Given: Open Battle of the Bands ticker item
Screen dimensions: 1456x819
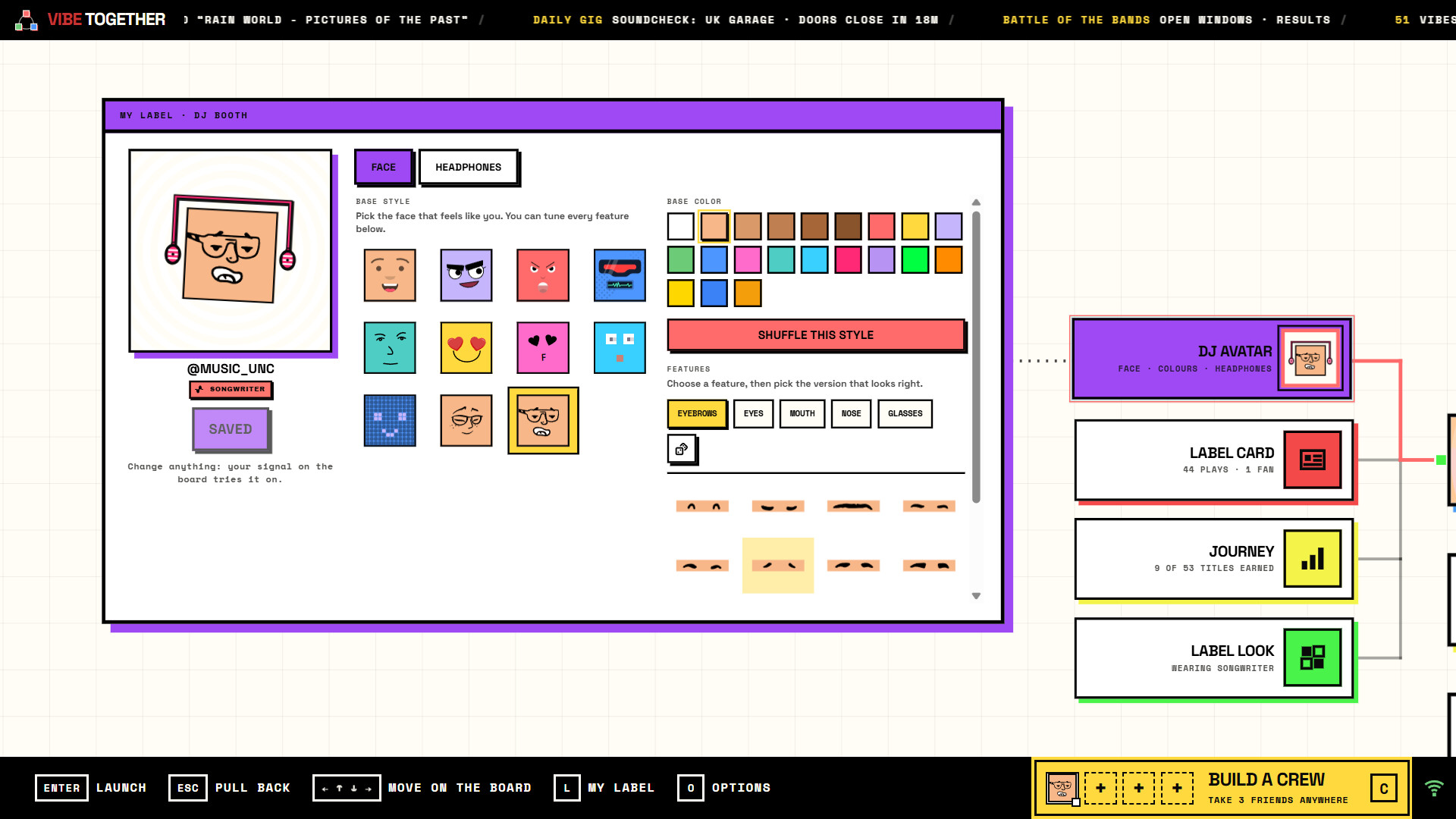Looking at the screenshot, I should (1166, 20).
